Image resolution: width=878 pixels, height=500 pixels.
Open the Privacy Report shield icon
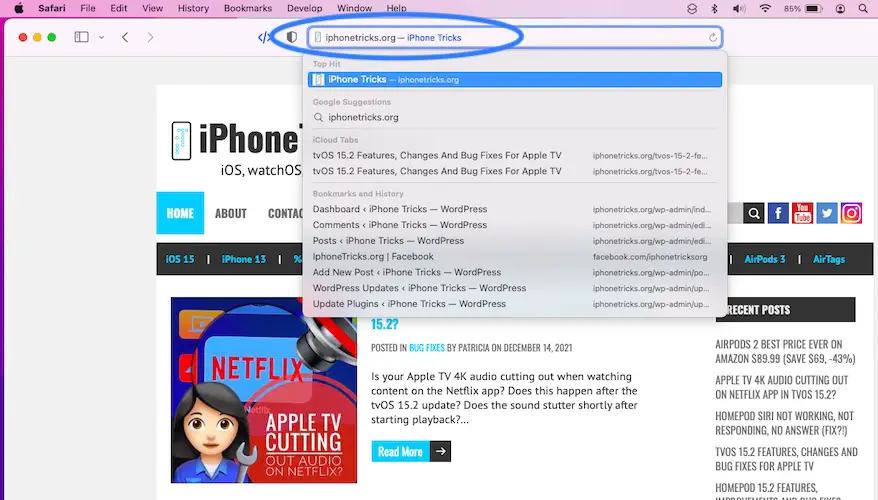pyautogui.click(x=292, y=38)
